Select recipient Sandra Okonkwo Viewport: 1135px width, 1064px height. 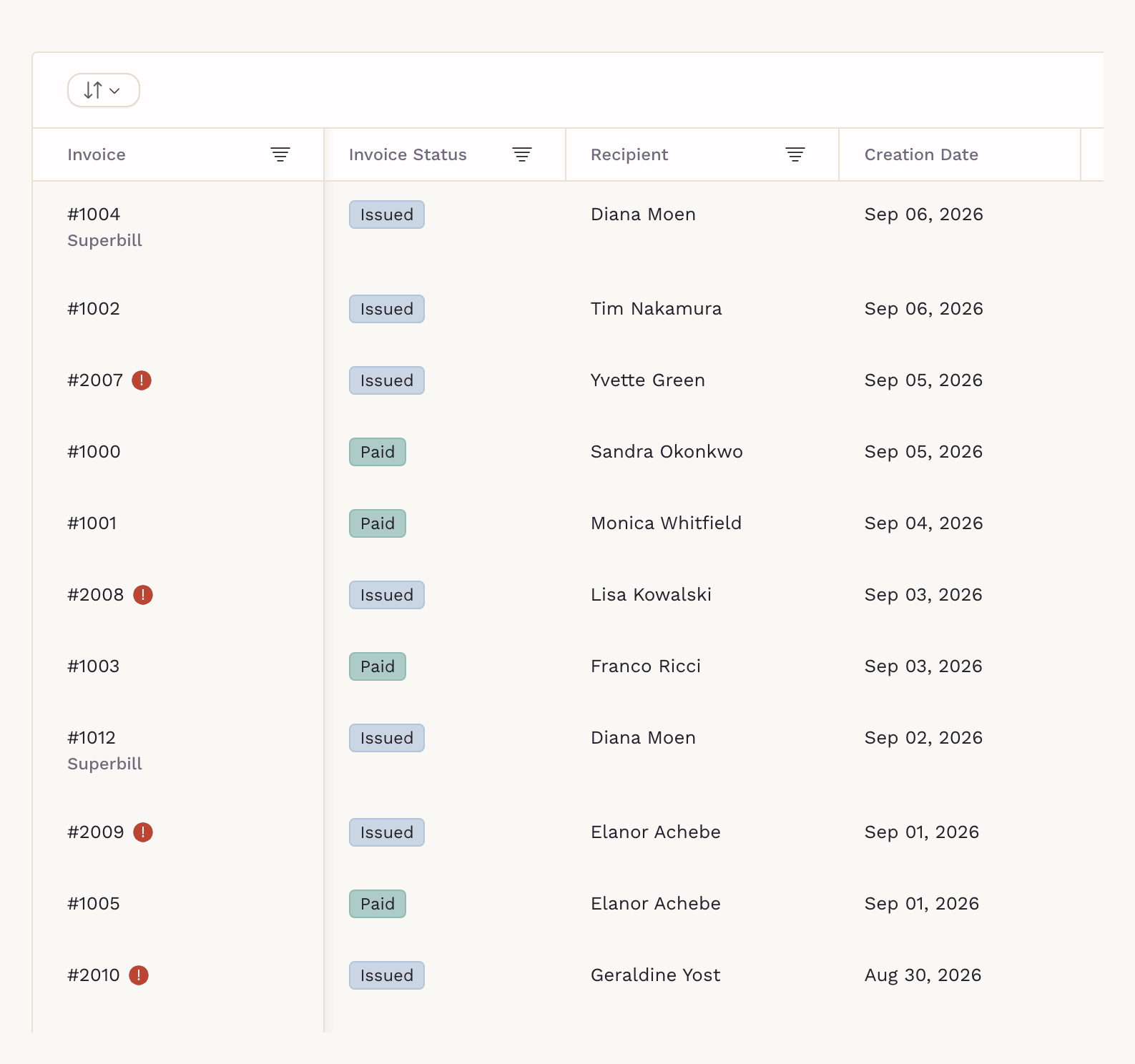coord(667,452)
